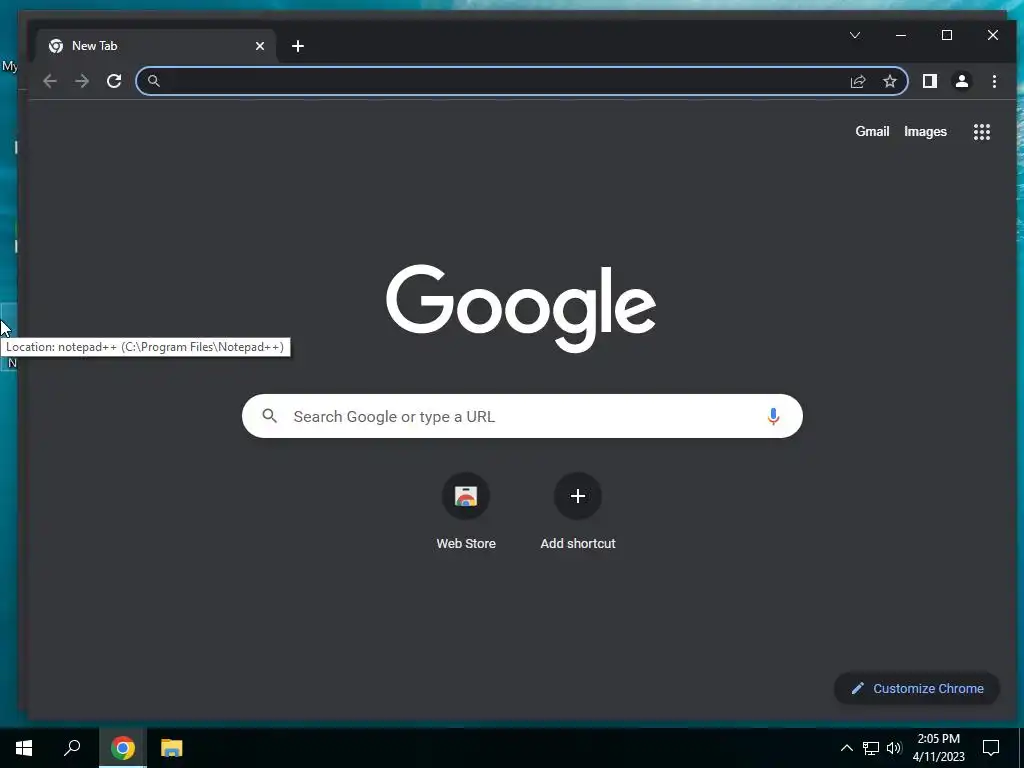Viewport: 1024px width, 768px height.
Task: Open the Web Store shortcut
Action: 466,512
